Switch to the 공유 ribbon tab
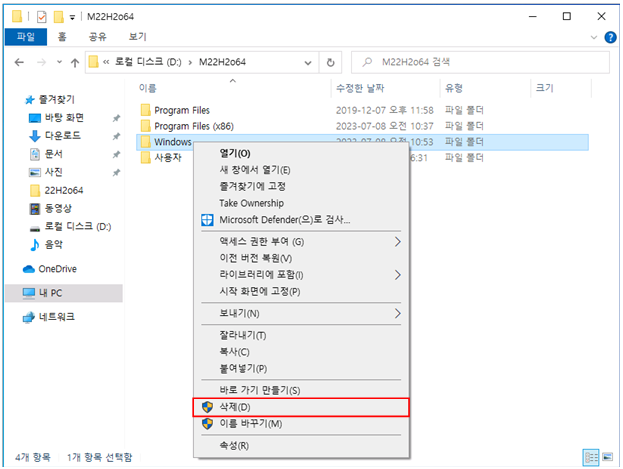The width and height of the screenshot is (623, 469). click(x=98, y=37)
